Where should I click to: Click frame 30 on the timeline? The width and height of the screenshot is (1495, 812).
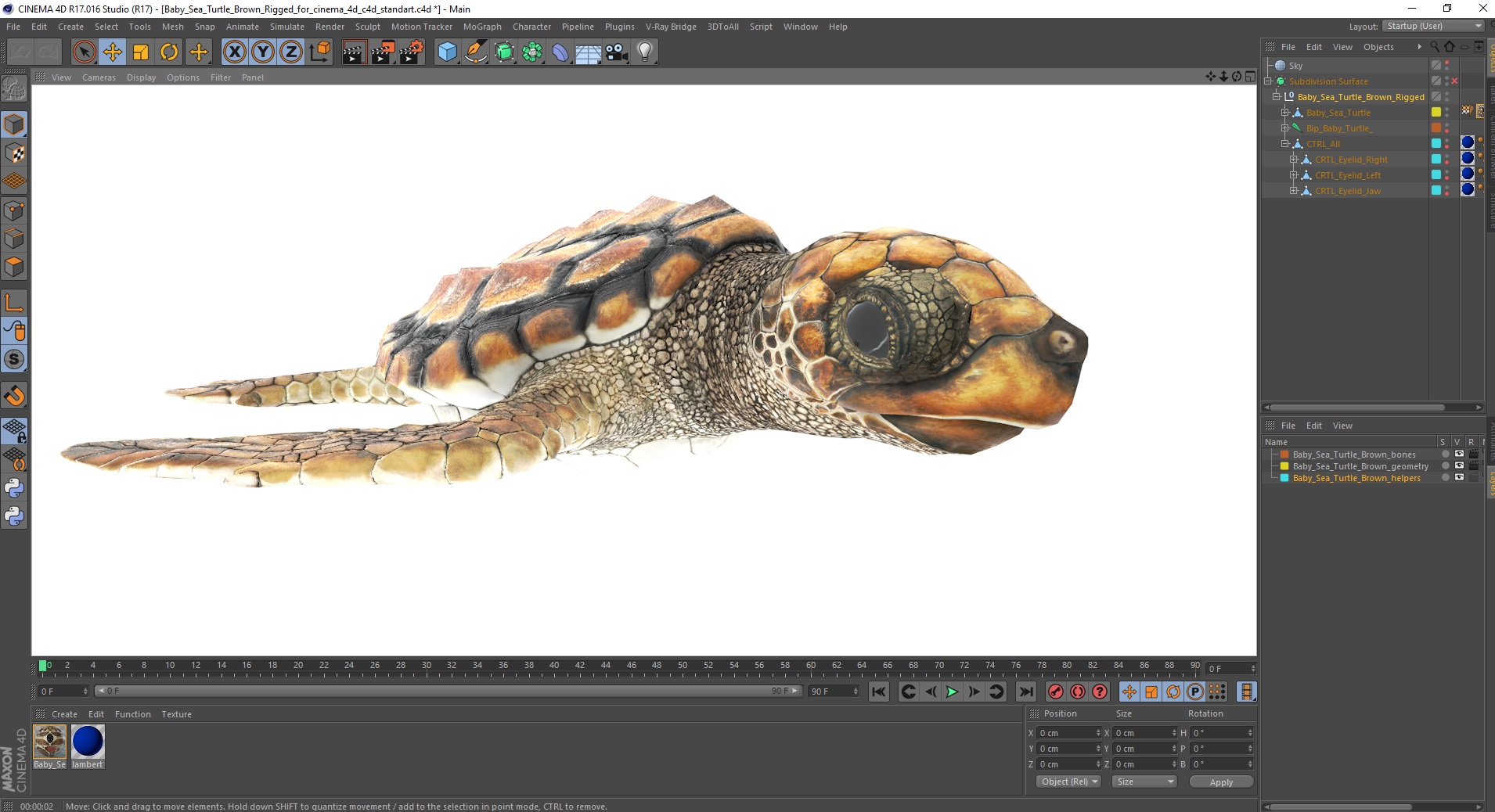[427, 666]
